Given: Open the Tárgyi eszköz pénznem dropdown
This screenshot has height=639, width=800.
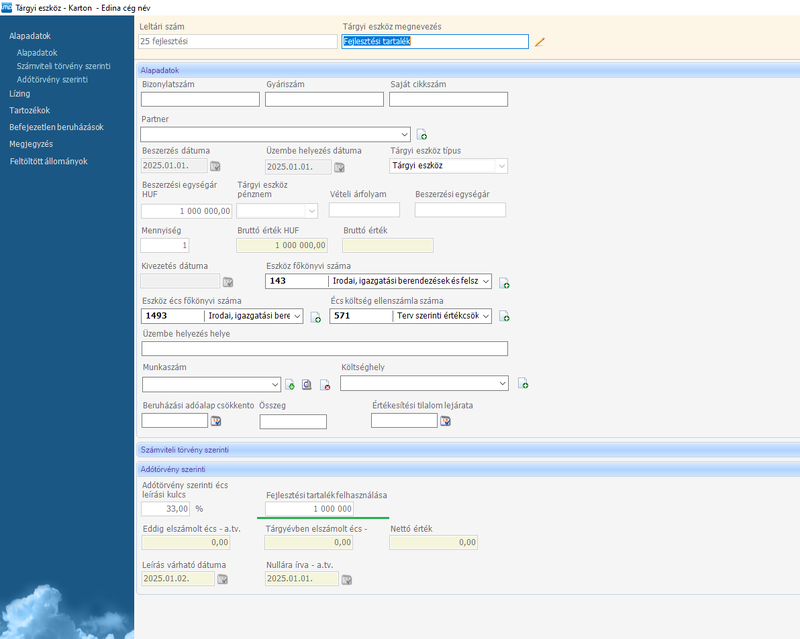Looking at the screenshot, I should point(311,211).
